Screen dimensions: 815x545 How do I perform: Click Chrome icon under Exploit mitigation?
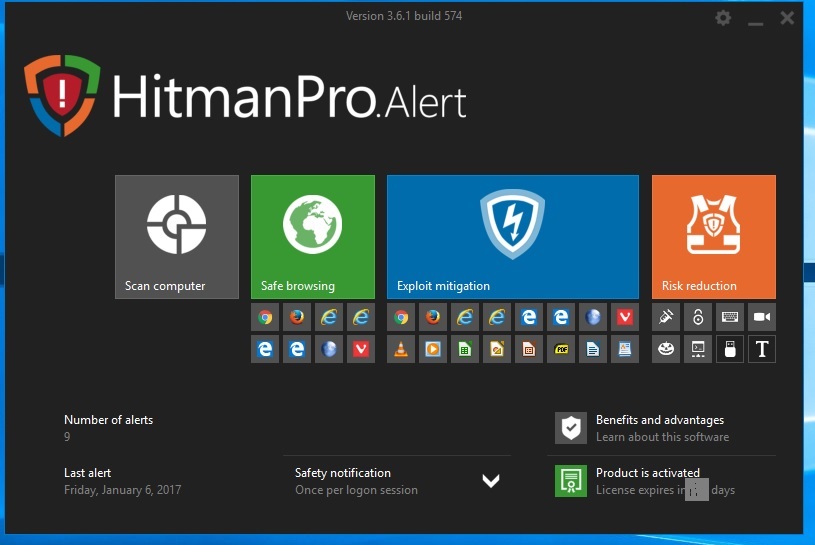pos(401,317)
